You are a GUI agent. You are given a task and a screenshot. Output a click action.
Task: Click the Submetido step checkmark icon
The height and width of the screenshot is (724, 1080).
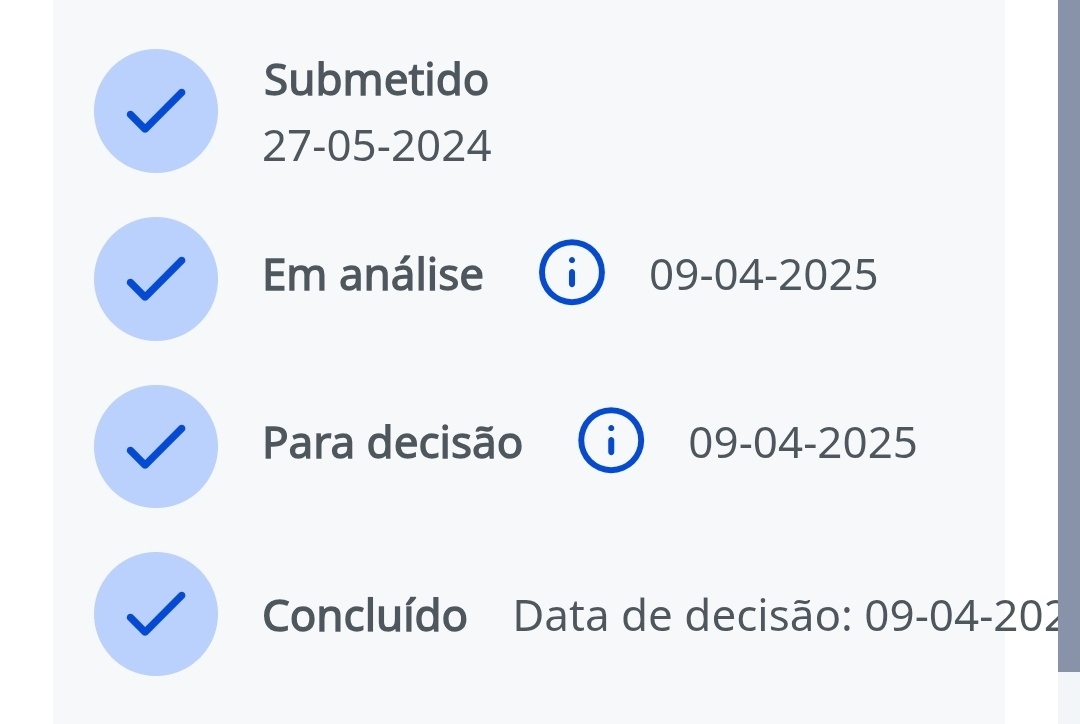click(156, 111)
